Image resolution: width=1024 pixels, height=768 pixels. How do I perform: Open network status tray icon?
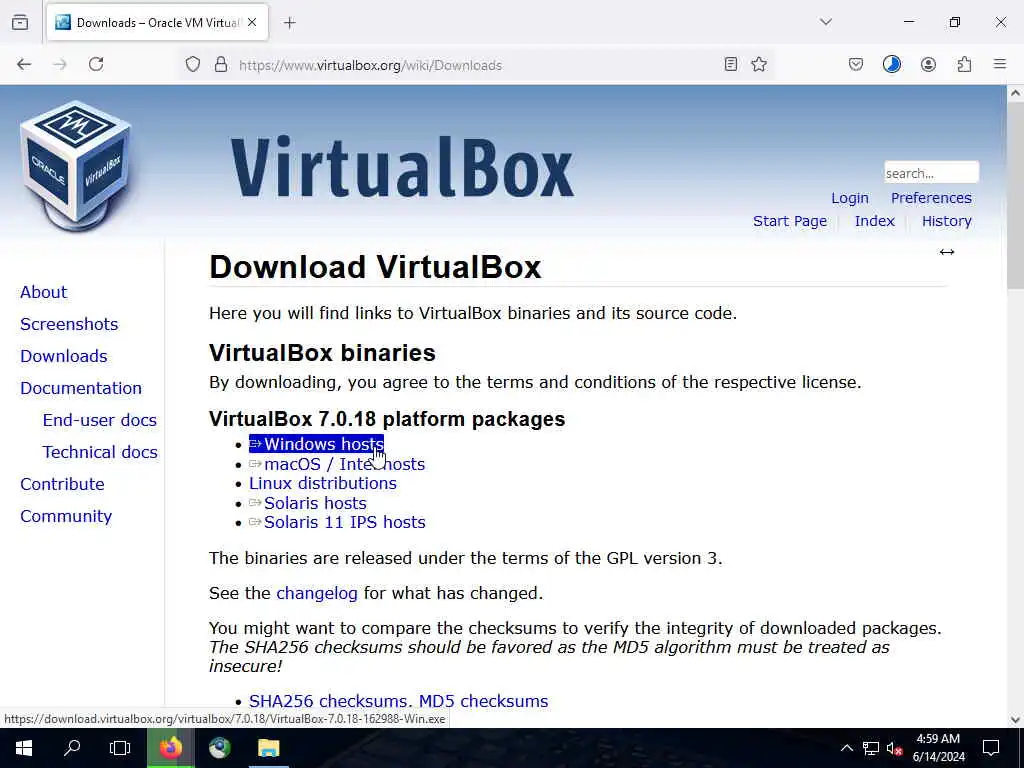point(871,748)
